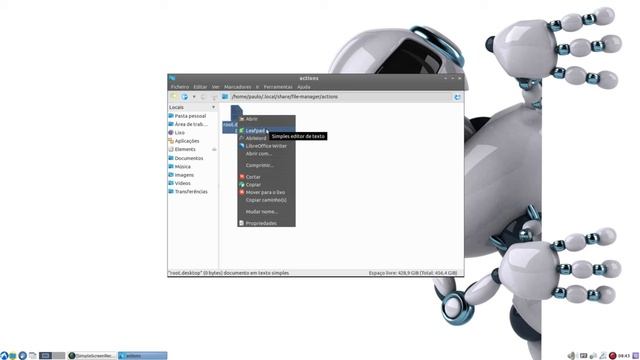640x360 pixels.
Task: Choose Copiar caminho(s) in the context menu
Action: pos(266,200)
